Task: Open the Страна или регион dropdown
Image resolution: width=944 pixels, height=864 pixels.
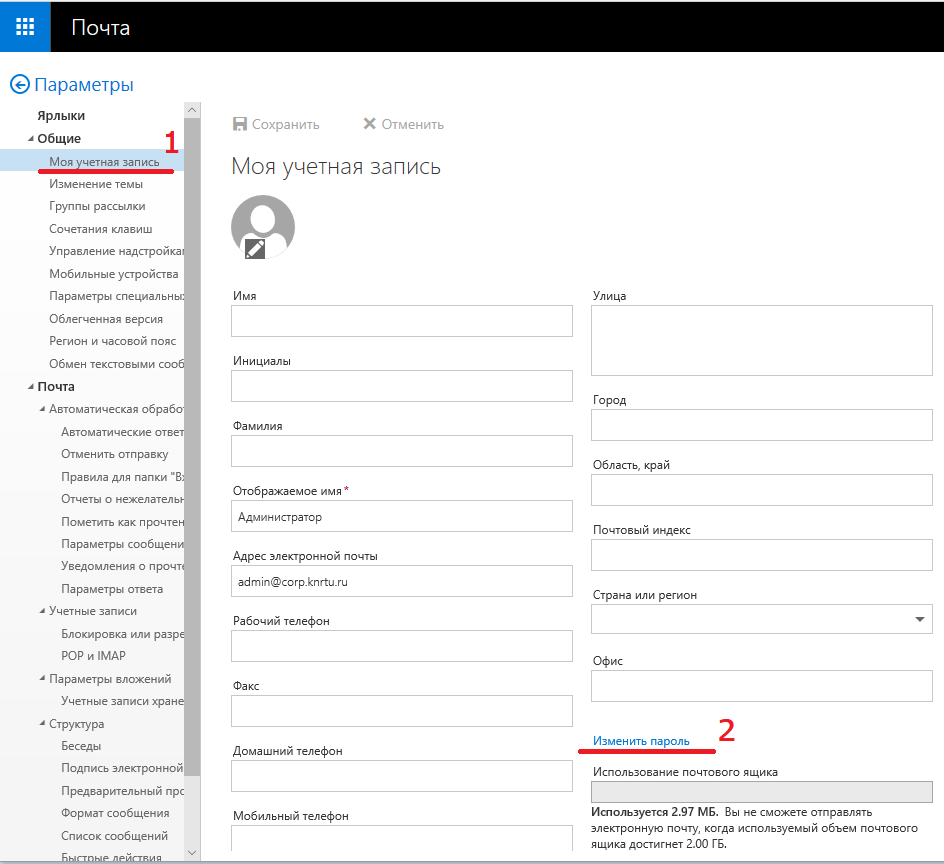Action: click(920, 620)
